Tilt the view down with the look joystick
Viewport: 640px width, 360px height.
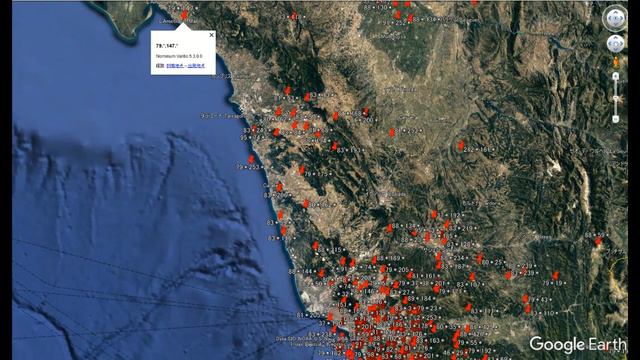[615, 24]
